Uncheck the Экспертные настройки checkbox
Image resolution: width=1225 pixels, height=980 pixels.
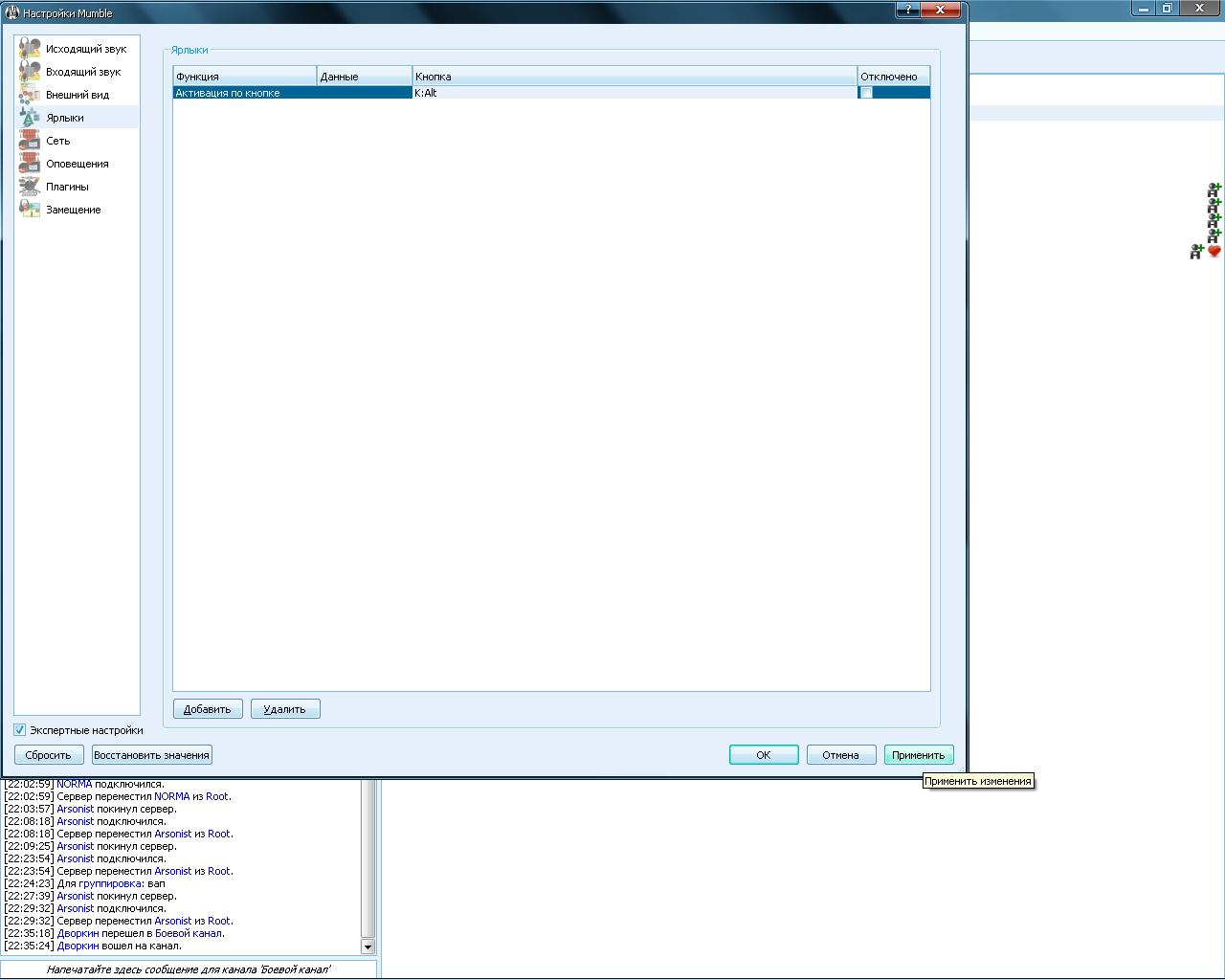20,730
